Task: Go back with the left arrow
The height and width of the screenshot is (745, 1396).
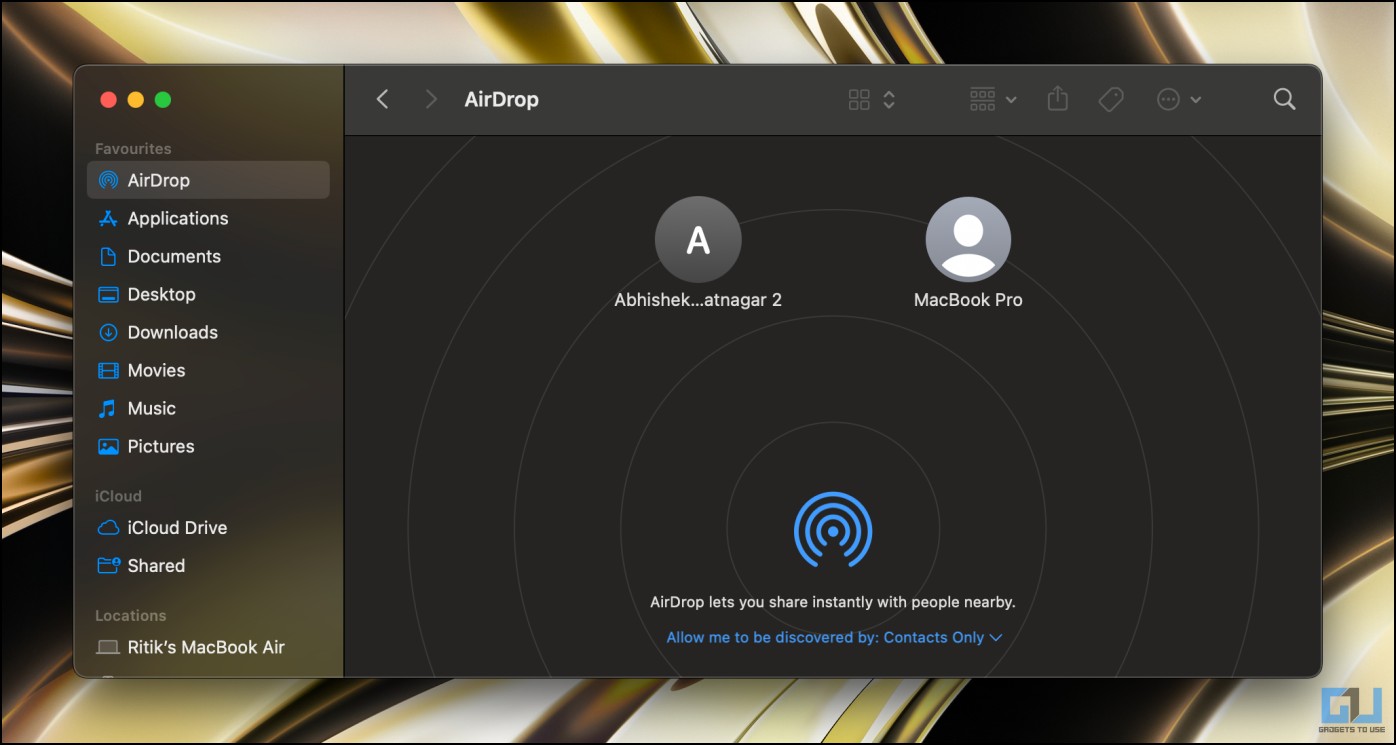Action: point(382,99)
